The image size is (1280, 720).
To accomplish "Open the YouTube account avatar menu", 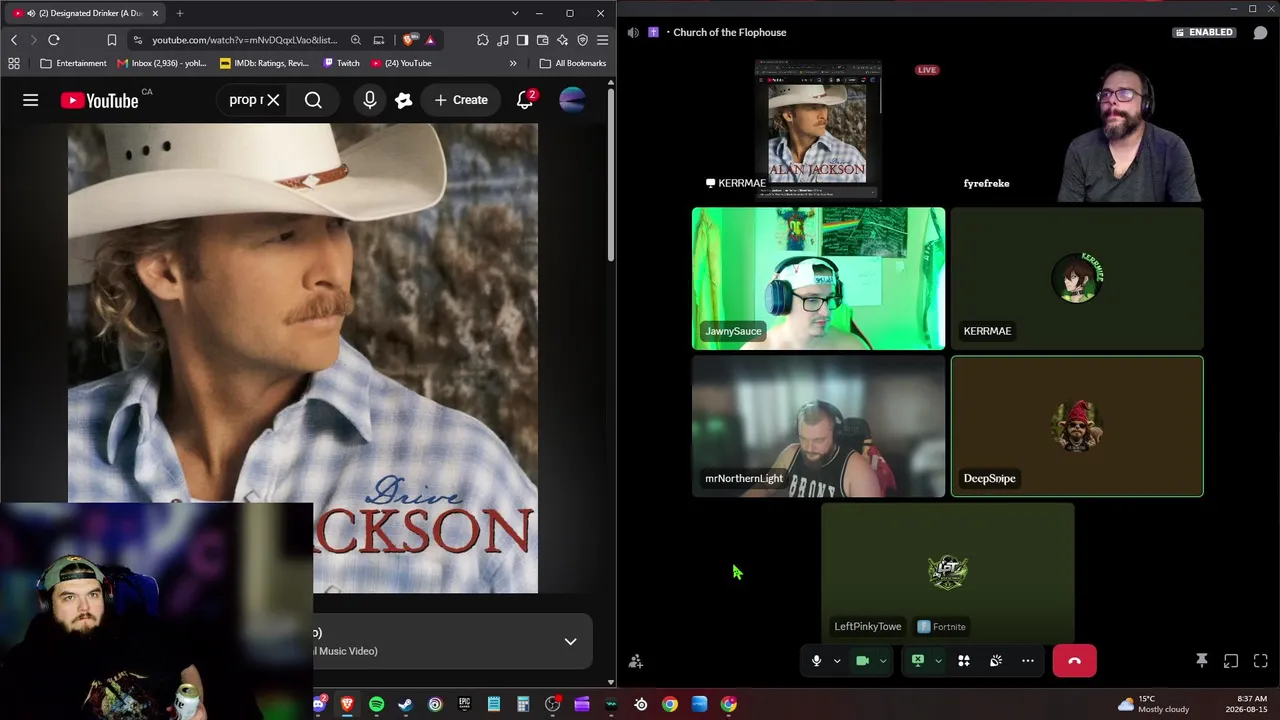I will click(572, 100).
